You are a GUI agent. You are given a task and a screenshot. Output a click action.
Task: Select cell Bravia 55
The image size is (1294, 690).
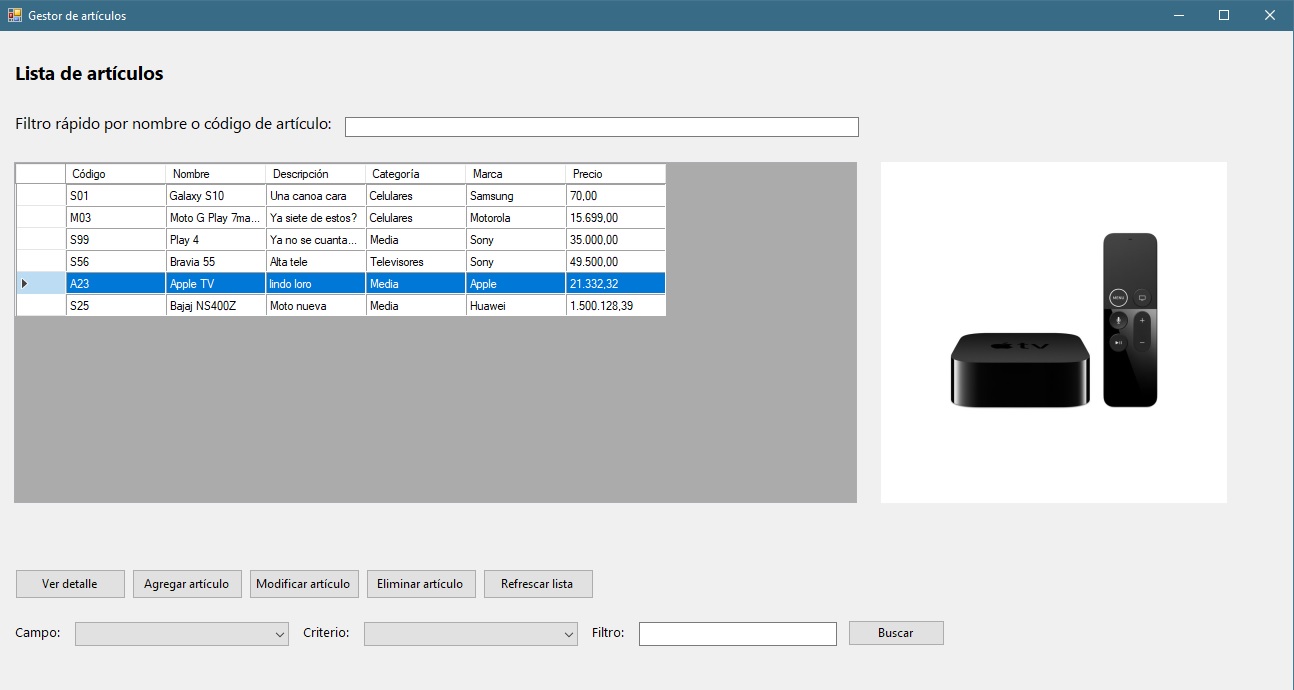[x=216, y=262]
